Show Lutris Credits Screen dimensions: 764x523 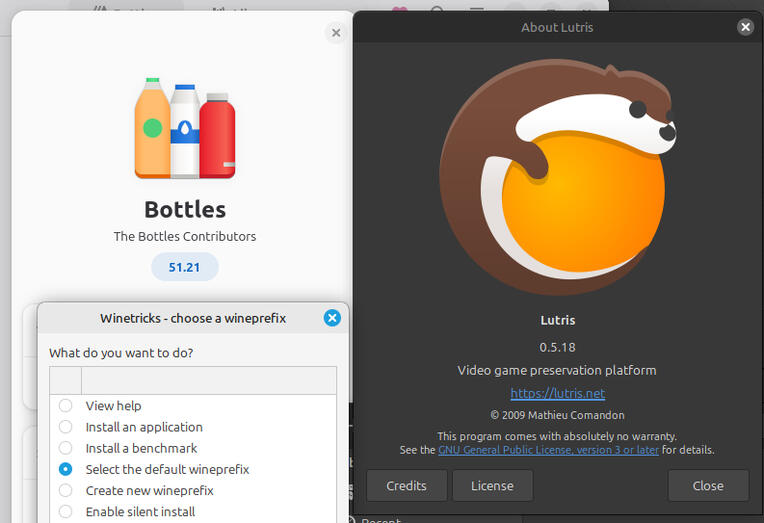[x=406, y=486]
